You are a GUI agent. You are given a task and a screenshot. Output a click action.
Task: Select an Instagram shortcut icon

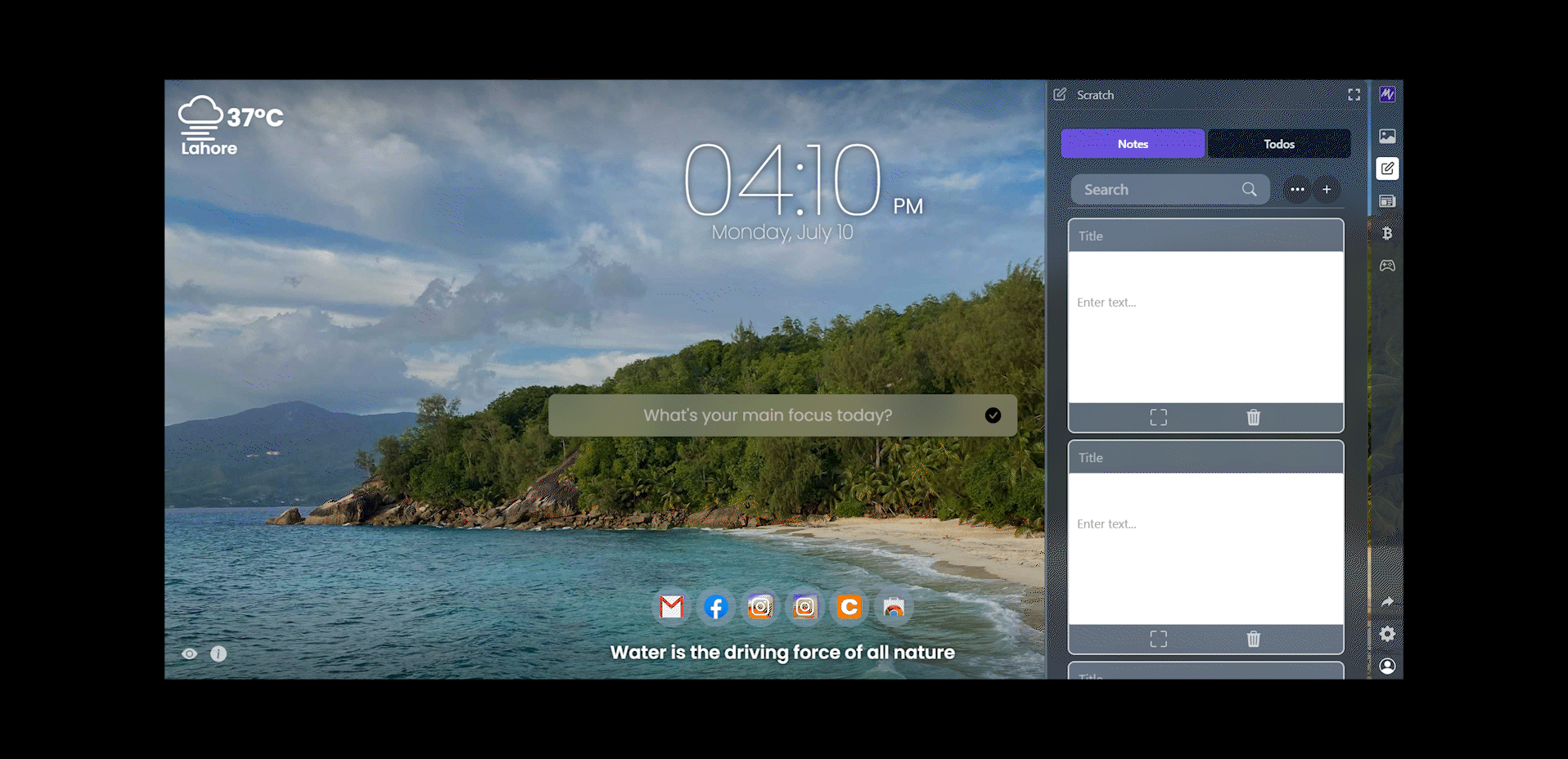pyautogui.click(x=760, y=607)
